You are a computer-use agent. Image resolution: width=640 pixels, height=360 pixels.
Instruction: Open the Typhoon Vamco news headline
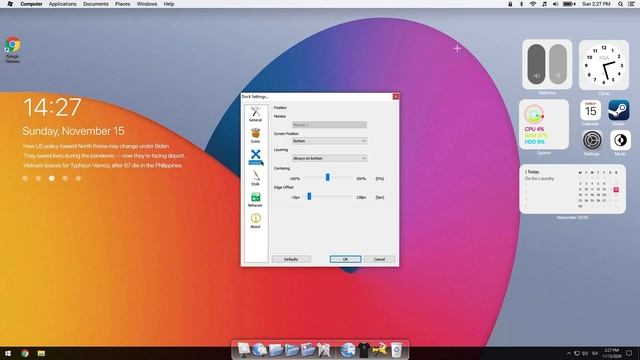(x=102, y=165)
